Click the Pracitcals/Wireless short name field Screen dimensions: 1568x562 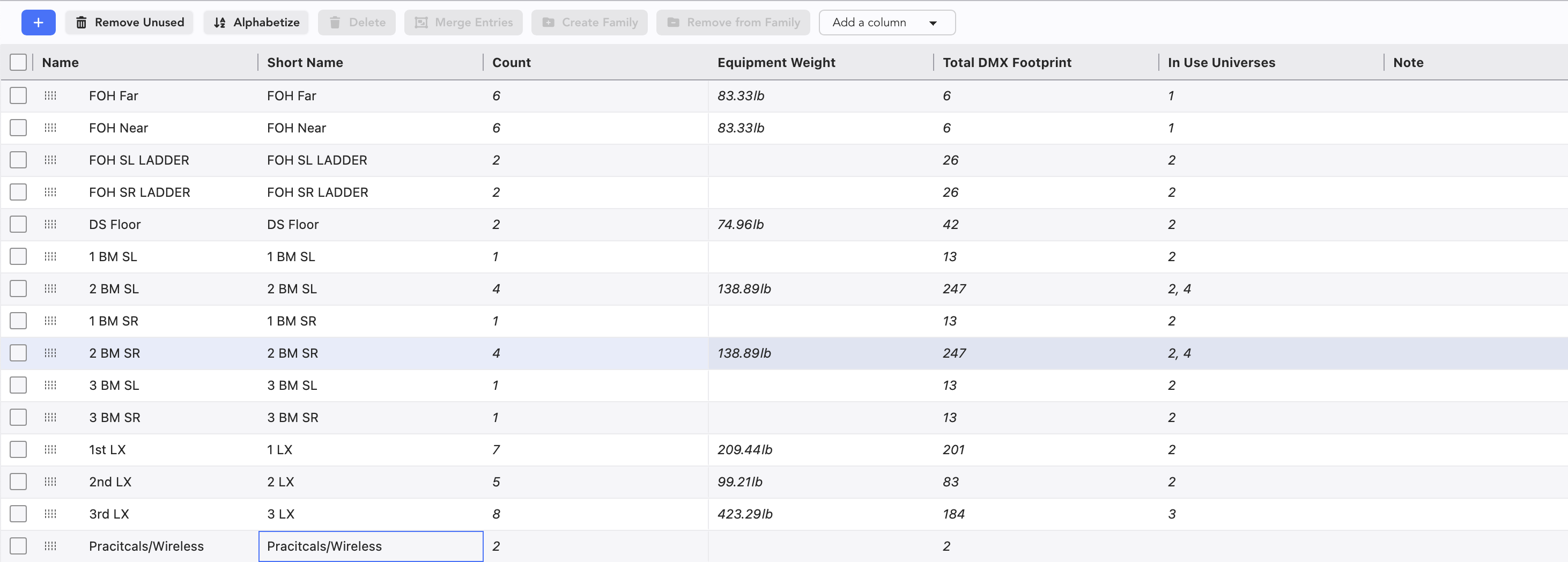pos(371,546)
